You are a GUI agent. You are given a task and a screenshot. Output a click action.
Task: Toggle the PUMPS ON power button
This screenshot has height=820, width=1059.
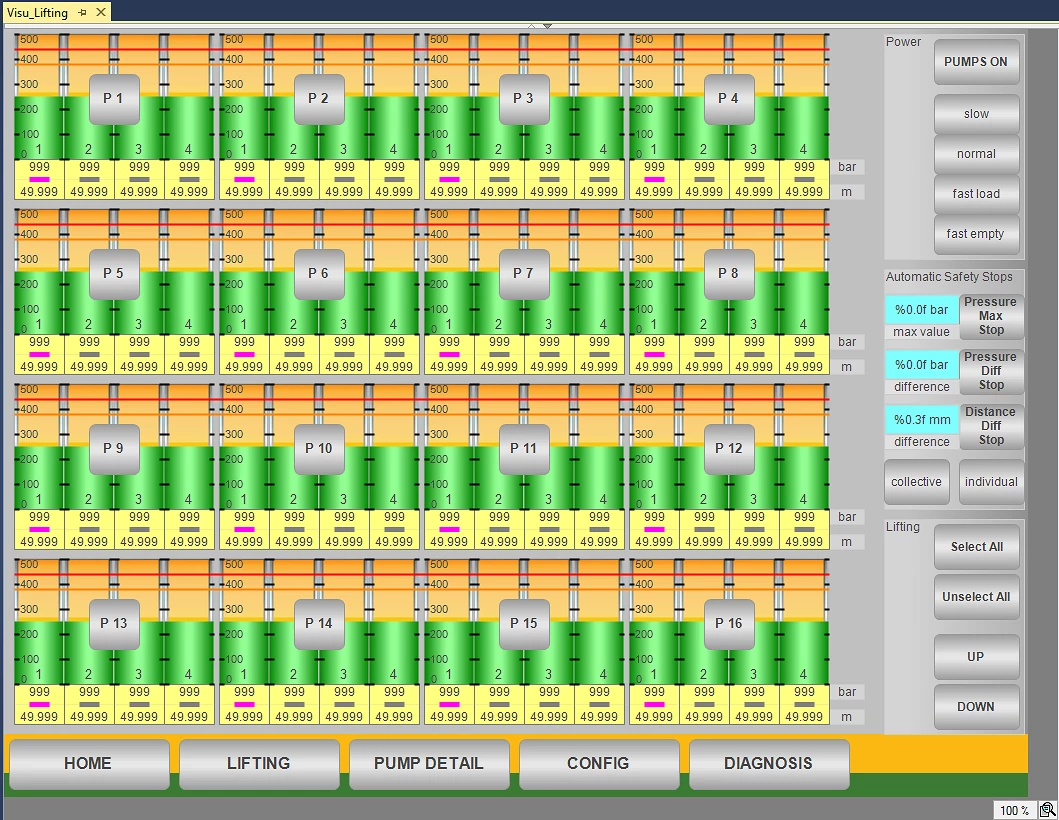click(x=976, y=62)
